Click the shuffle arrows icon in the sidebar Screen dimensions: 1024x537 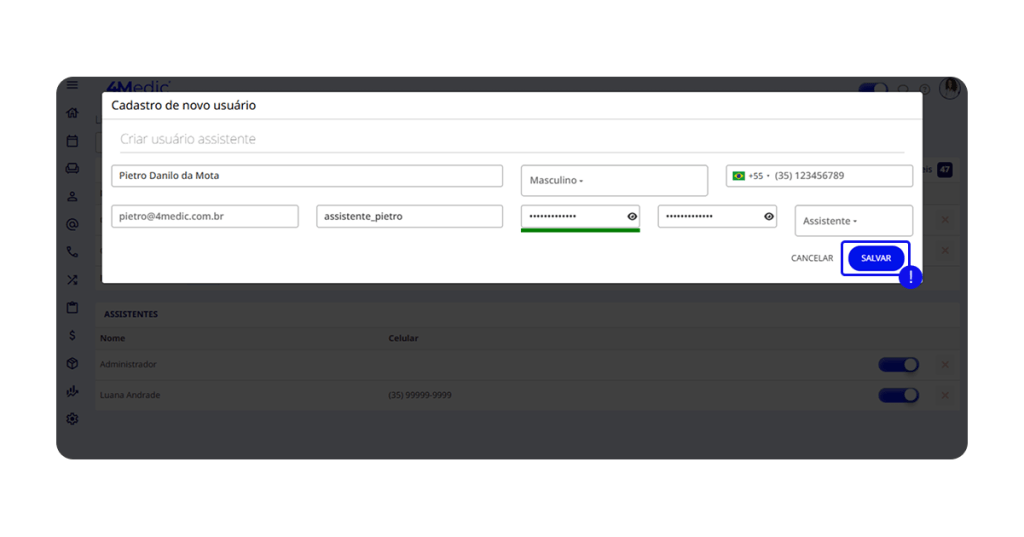pyautogui.click(x=72, y=280)
